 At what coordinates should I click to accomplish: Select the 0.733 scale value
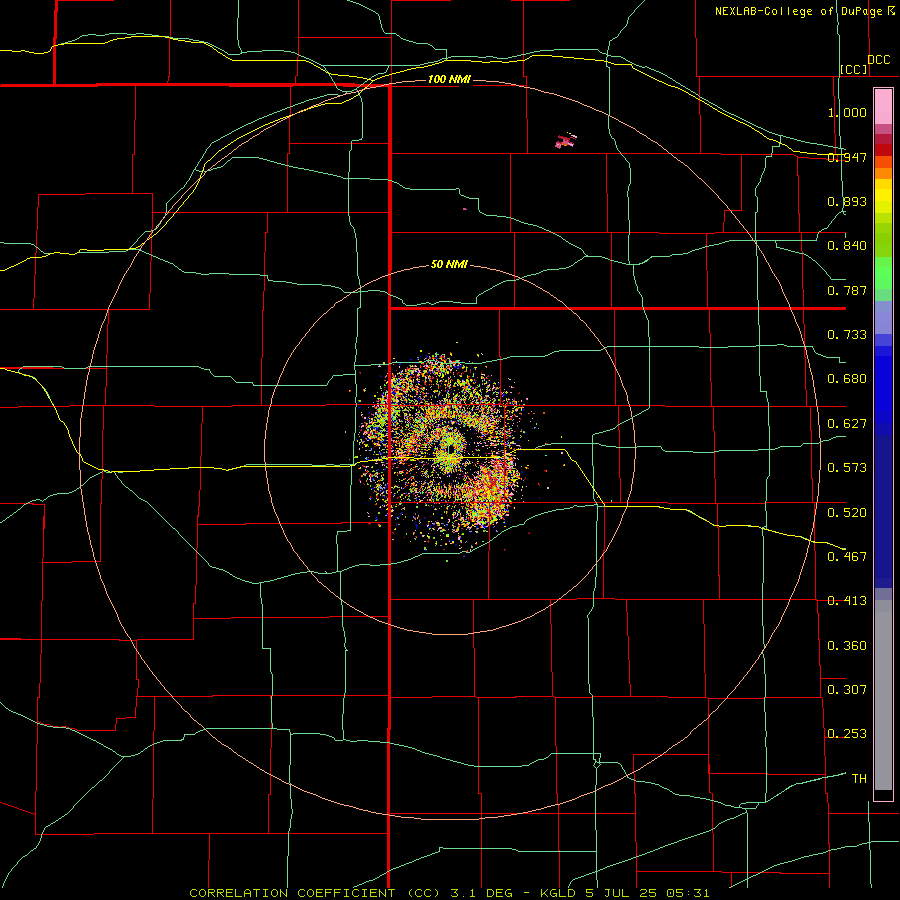pyautogui.click(x=847, y=335)
